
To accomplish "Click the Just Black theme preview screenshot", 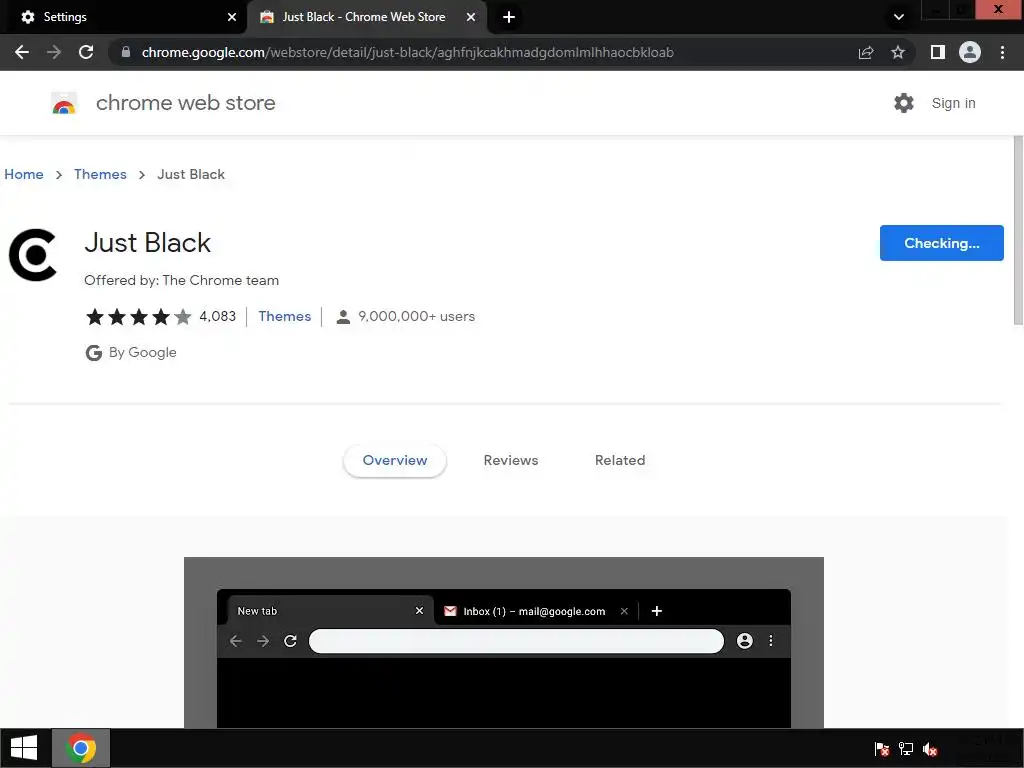I will click(504, 642).
